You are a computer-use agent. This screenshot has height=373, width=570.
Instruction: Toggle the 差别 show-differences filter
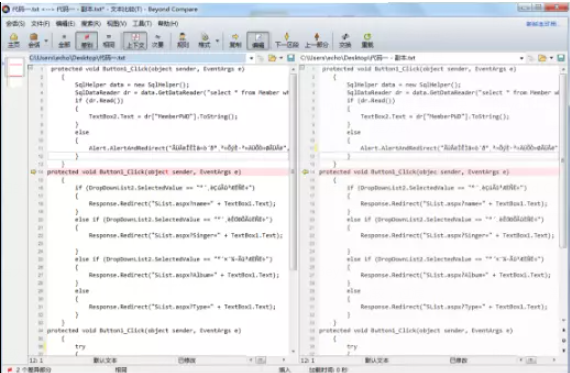87,40
